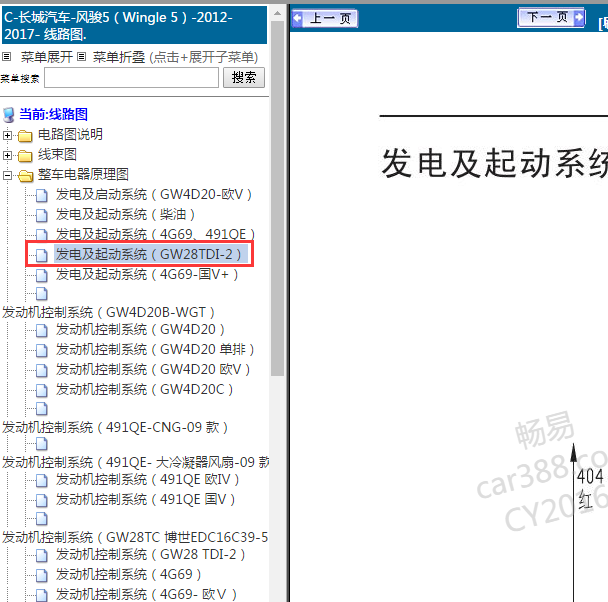Open 发电及起动系统（GW28TDI-2）page

pyautogui.click(x=149, y=254)
